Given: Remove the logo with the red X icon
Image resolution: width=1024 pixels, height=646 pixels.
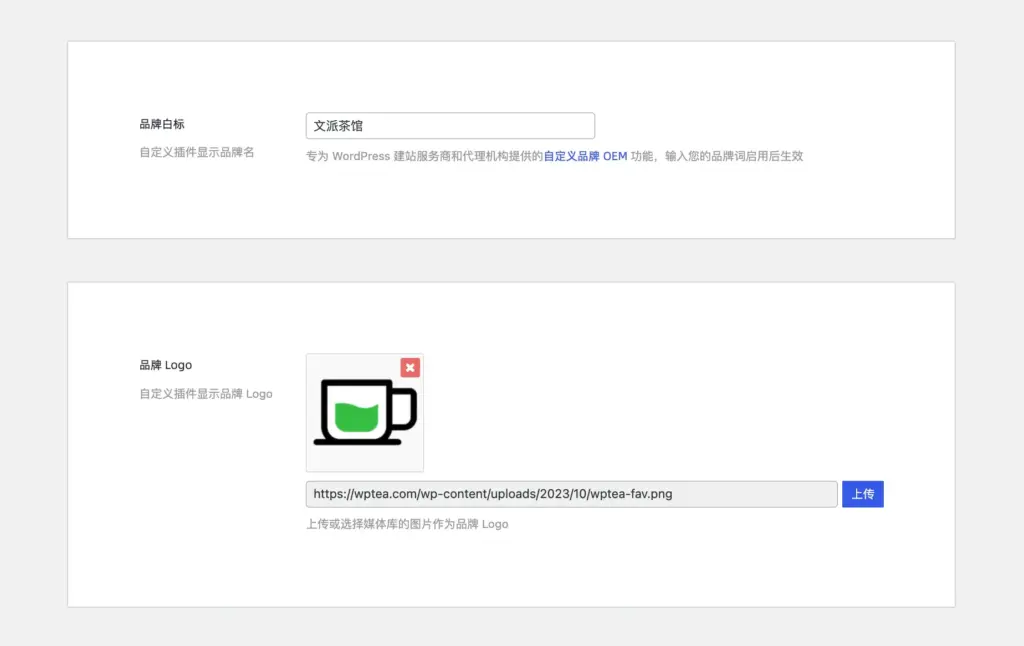Looking at the screenshot, I should (410, 368).
